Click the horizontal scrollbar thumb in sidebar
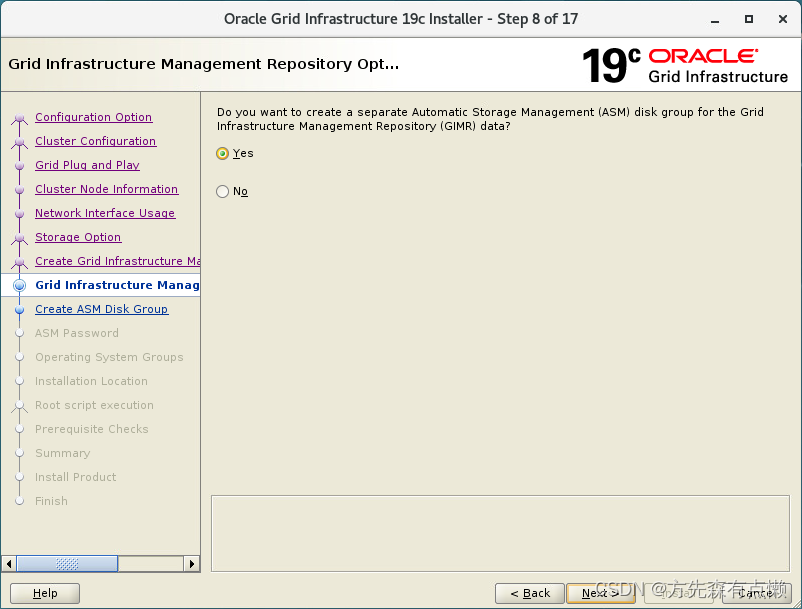The height and width of the screenshot is (609, 802). click(68, 564)
